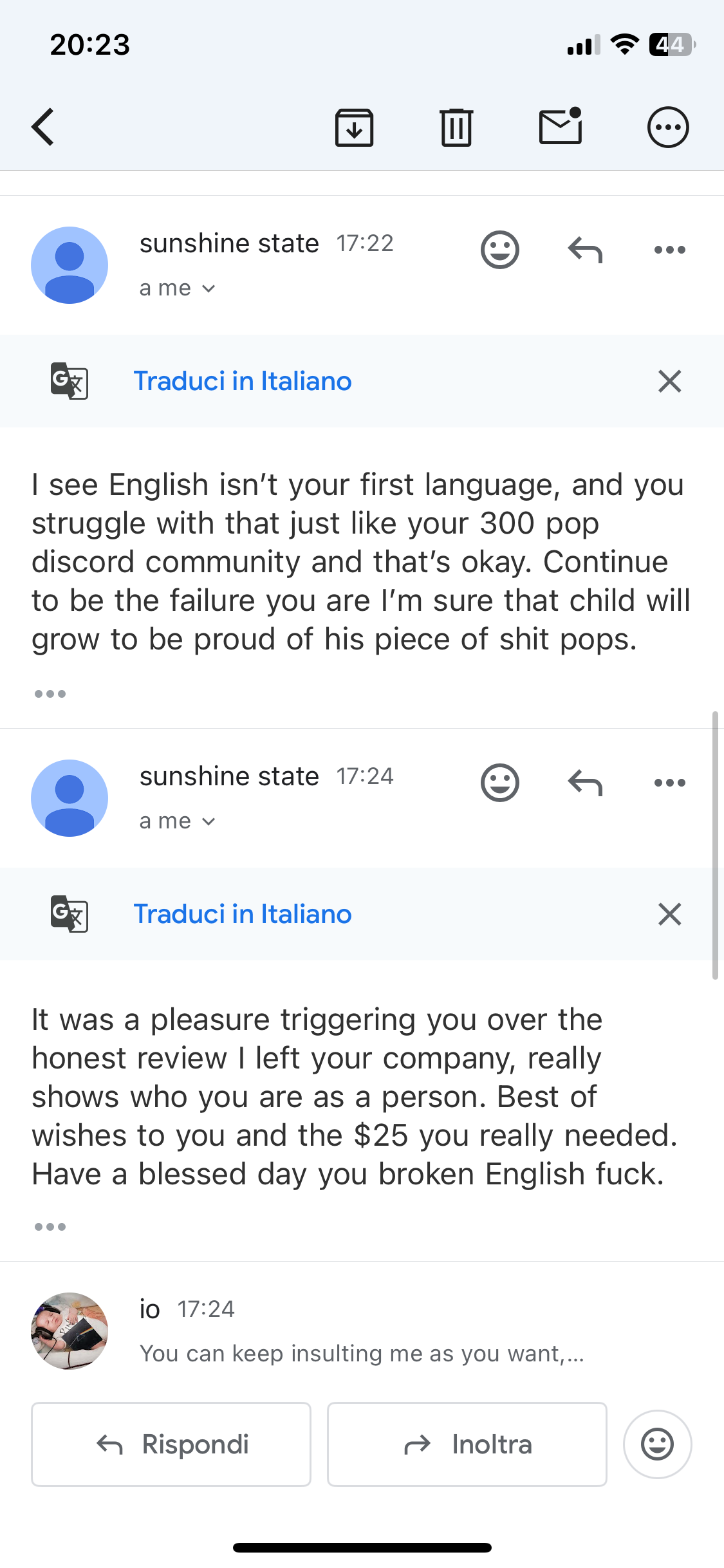Tap the back arrow to the inbox

click(x=43, y=127)
